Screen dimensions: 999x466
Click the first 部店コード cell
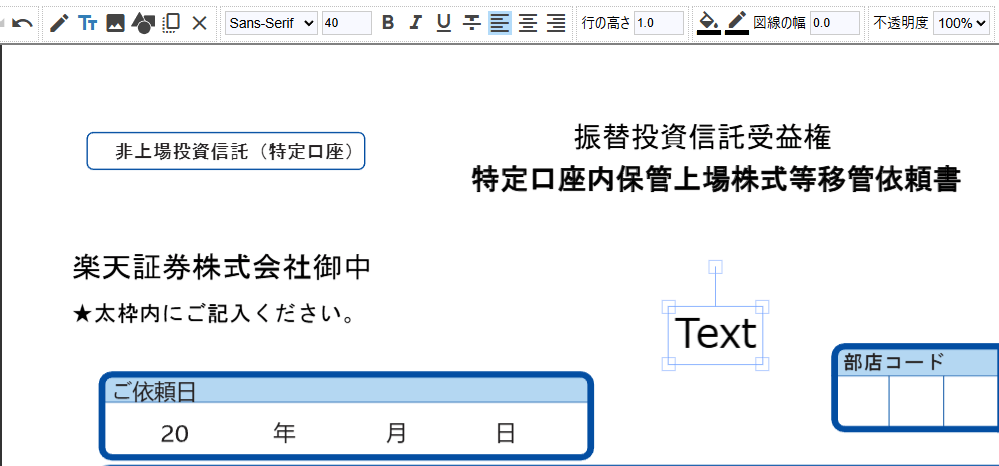(863, 400)
